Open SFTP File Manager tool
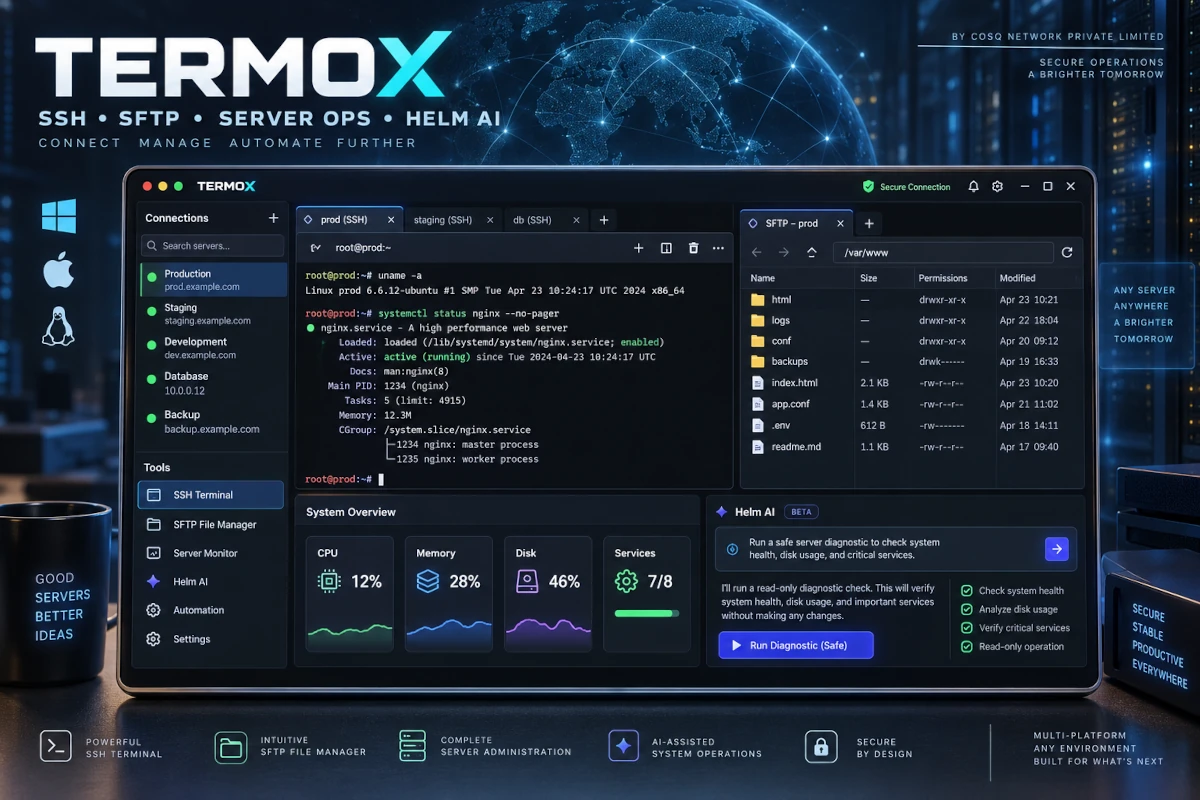This screenshot has width=1200, height=800. click(211, 524)
